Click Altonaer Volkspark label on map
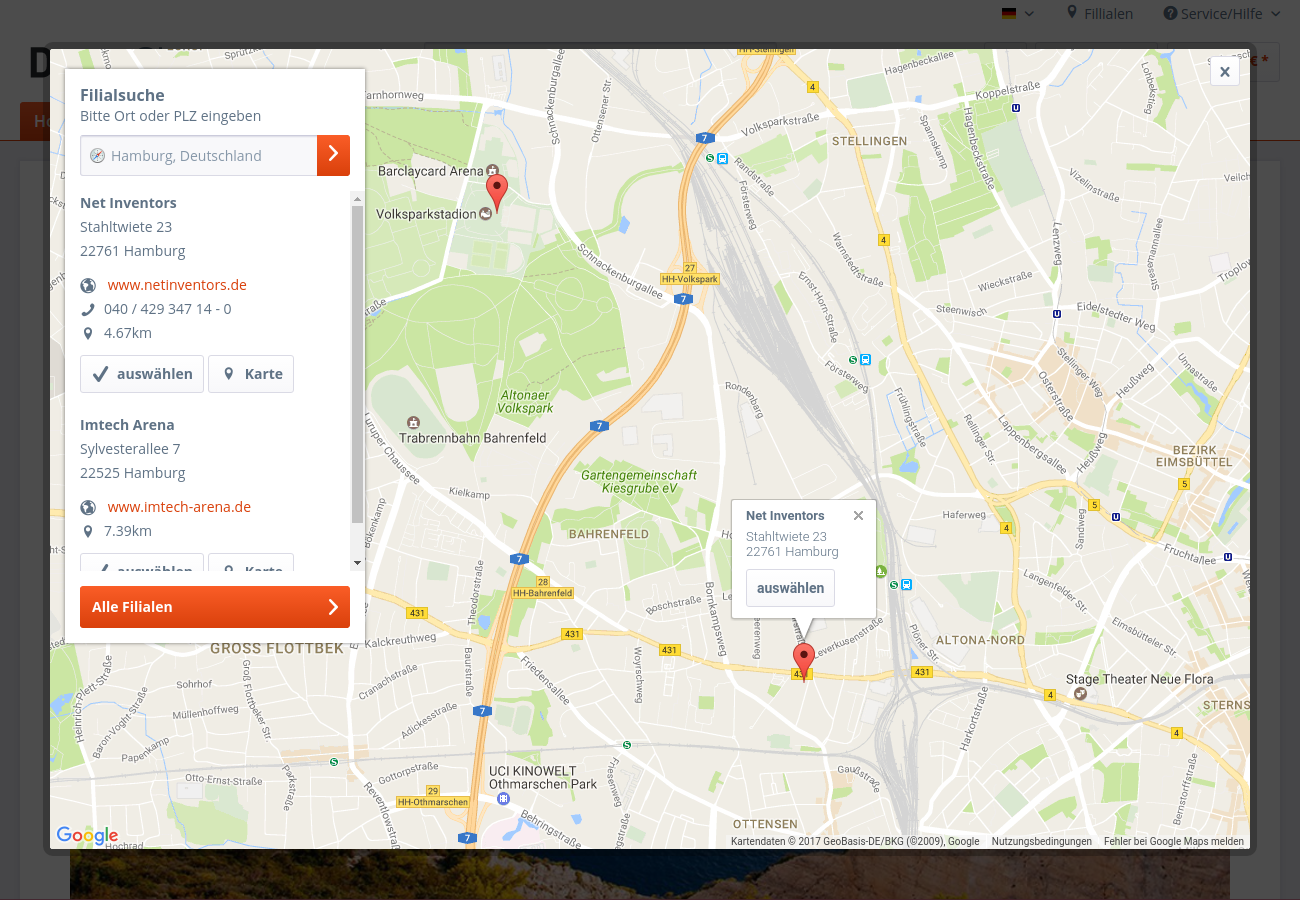Image resolution: width=1300 pixels, height=900 pixels. tap(525, 402)
